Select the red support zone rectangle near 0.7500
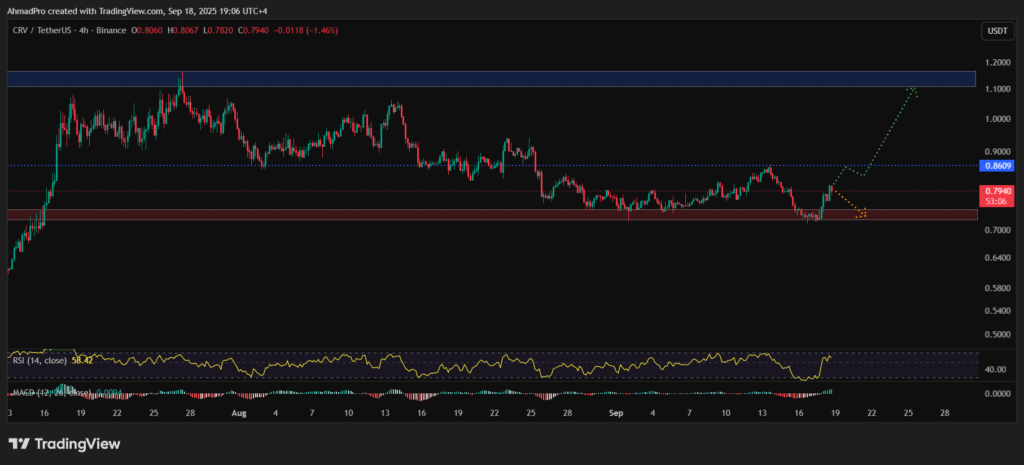This screenshot has width=1024, height=465. click(x=492, y=215)
